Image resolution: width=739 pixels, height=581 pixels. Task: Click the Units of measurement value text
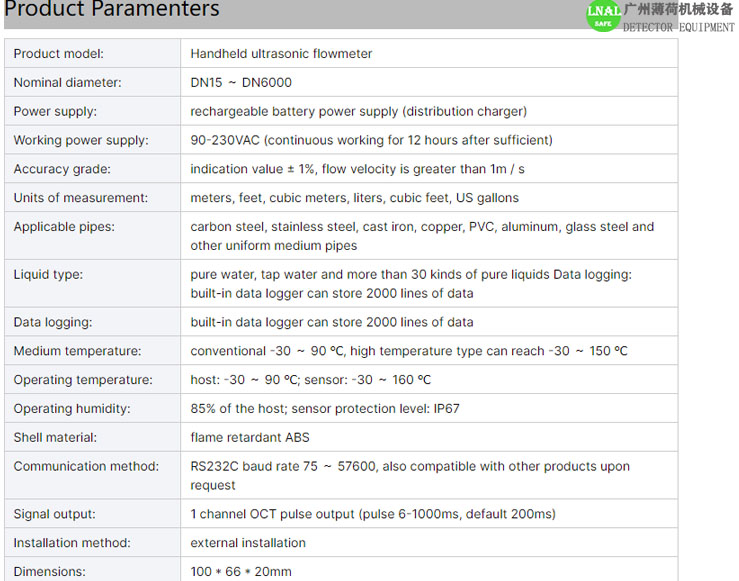pos(354,198)
